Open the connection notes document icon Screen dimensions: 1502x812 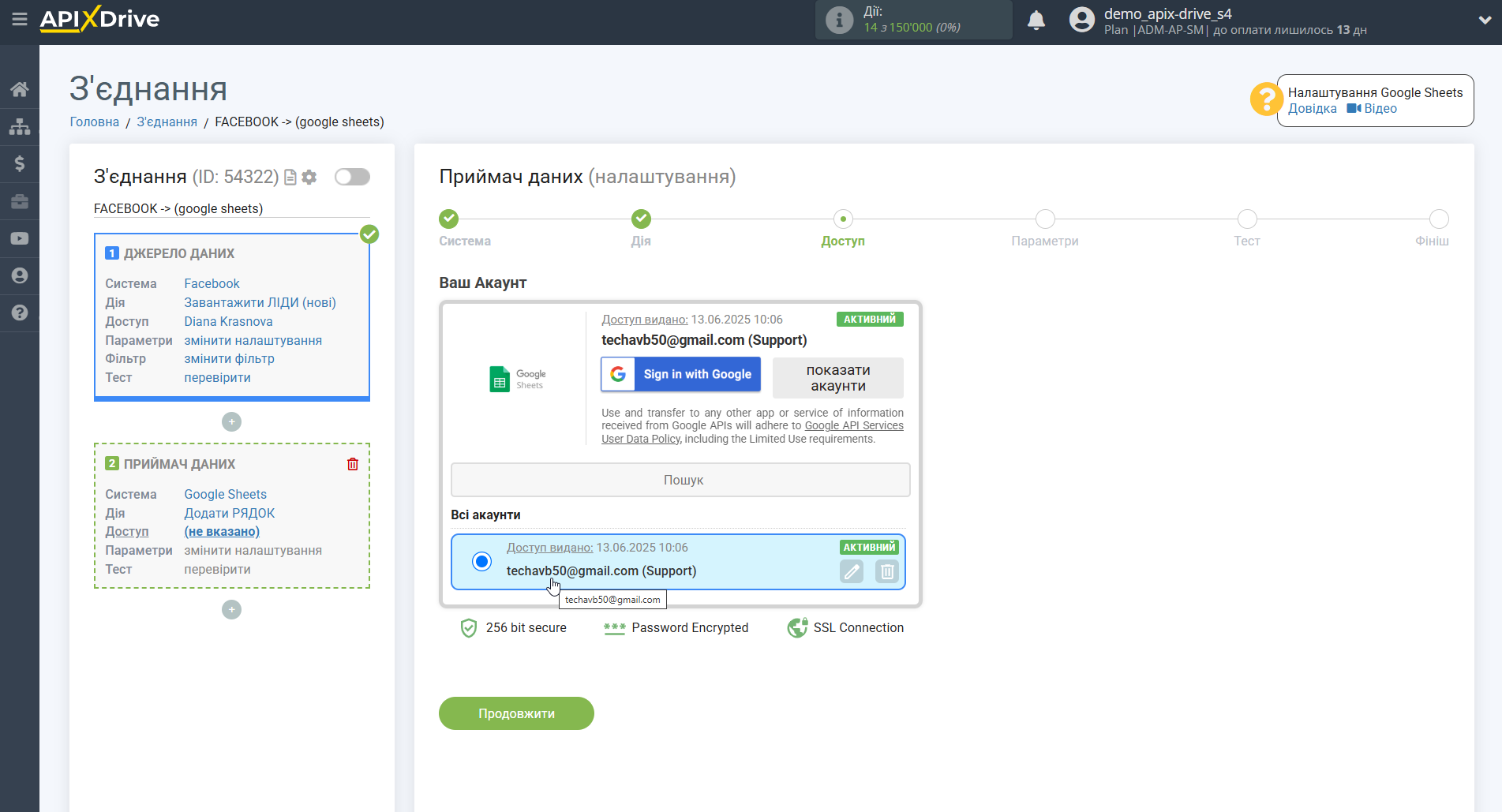click(x=290, y=178)
